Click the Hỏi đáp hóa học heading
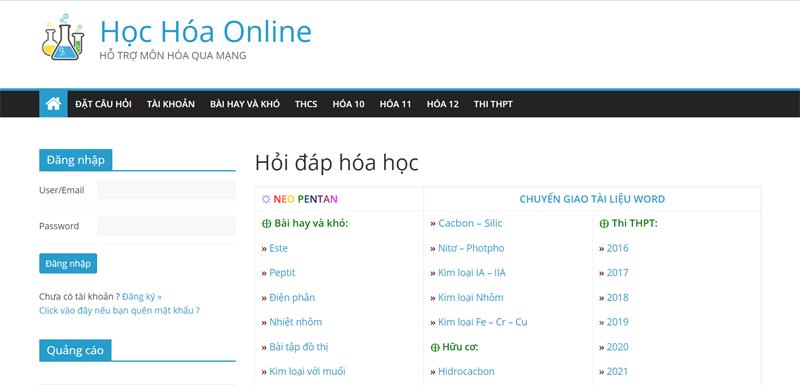The image size is (800, 385). (x=337, y=163)
